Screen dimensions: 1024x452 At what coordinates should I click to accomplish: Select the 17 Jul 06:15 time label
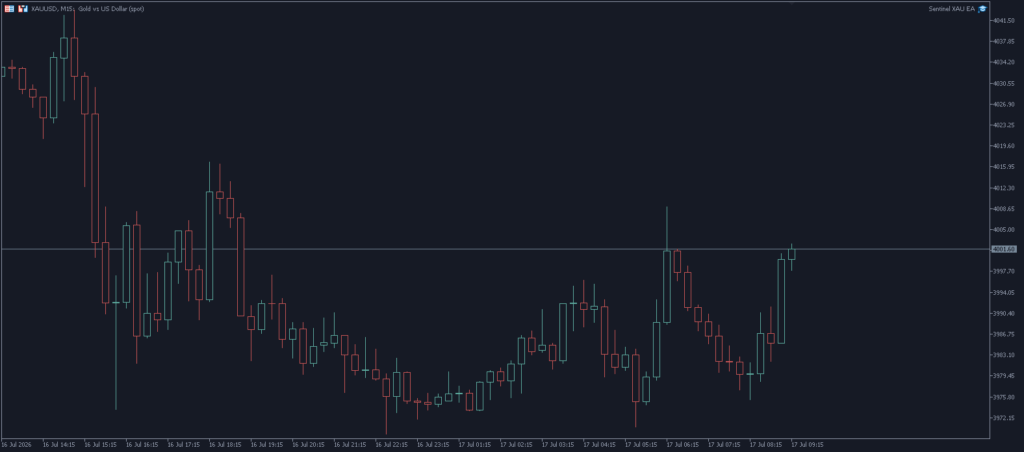(682, 445)
